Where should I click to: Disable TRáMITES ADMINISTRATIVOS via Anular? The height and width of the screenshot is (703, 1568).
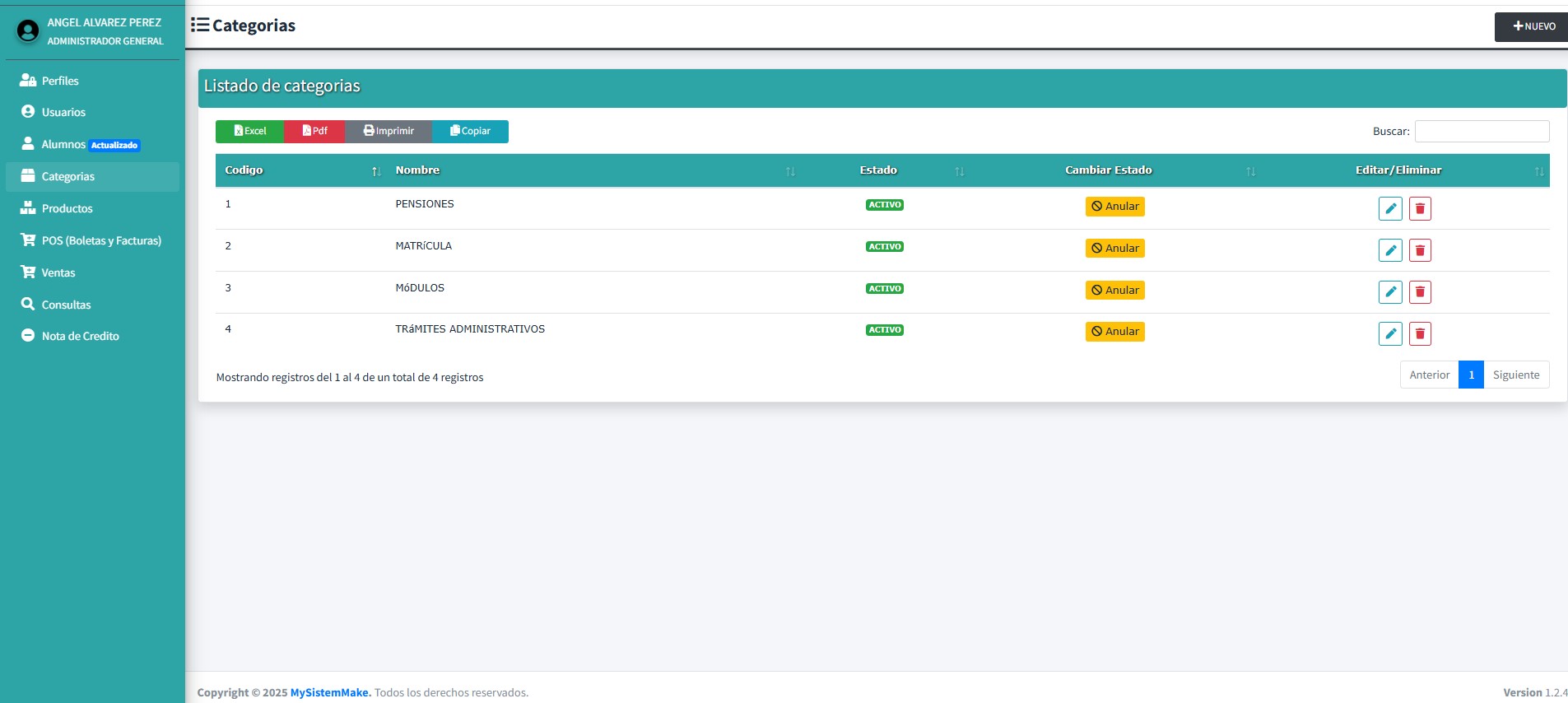pos(1114,332)
